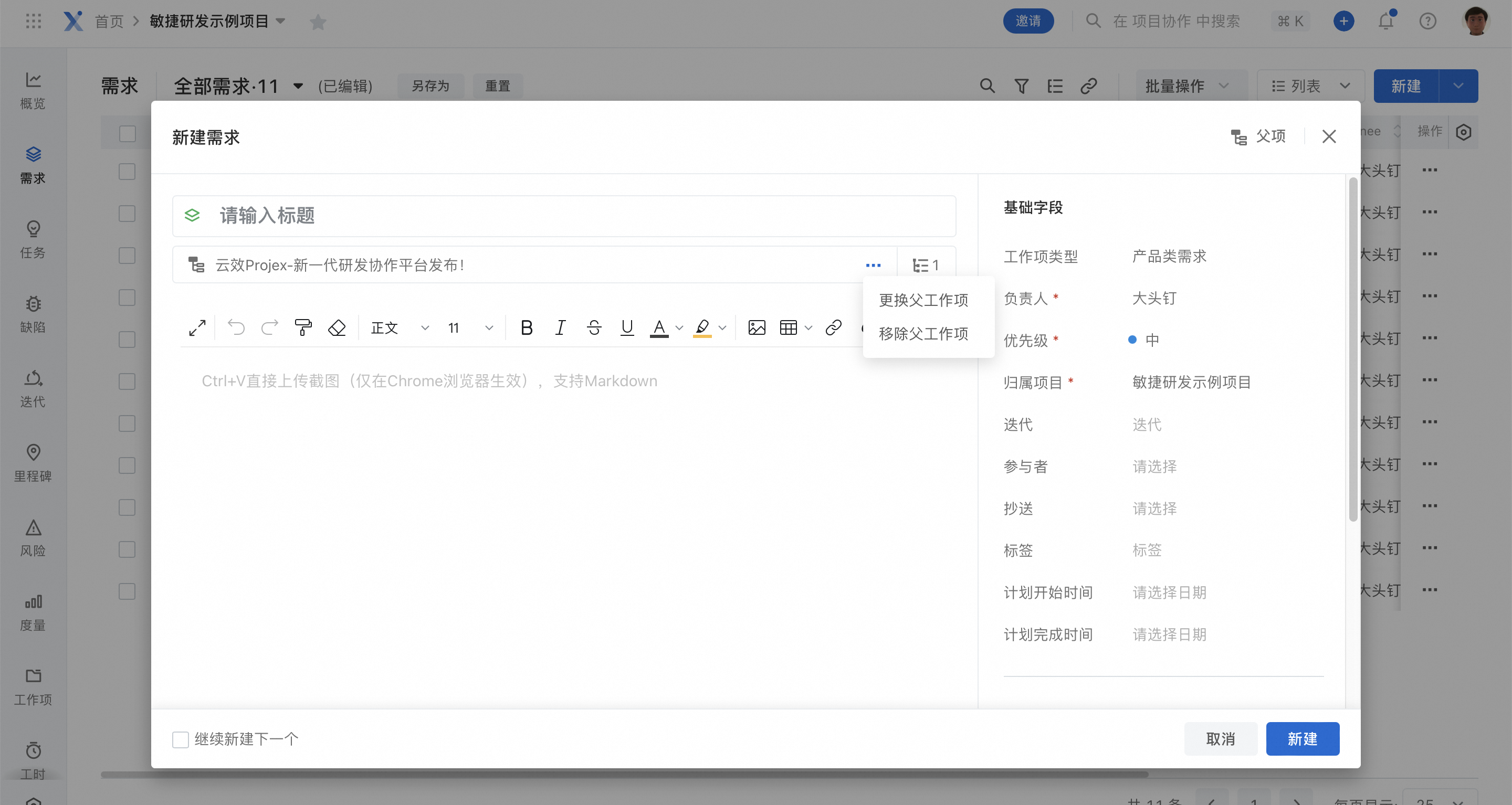The image size is (1512, 805).
Task: Open the apps grid launcher
Action: coord(34,21)
